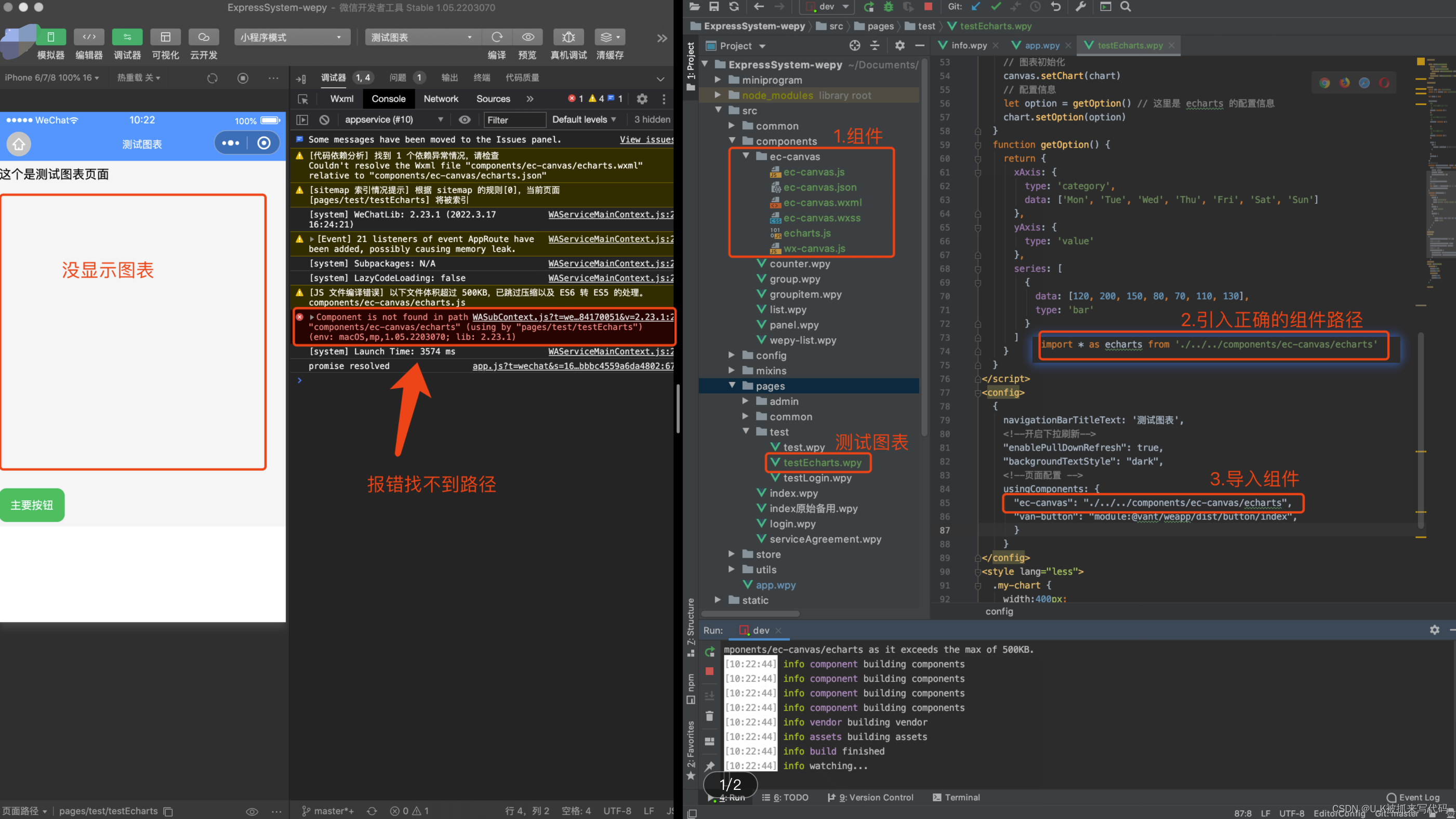The image size is (1456, 819).
Task: Click the clear cache (清缓存) icon
Action: [610, 37]
